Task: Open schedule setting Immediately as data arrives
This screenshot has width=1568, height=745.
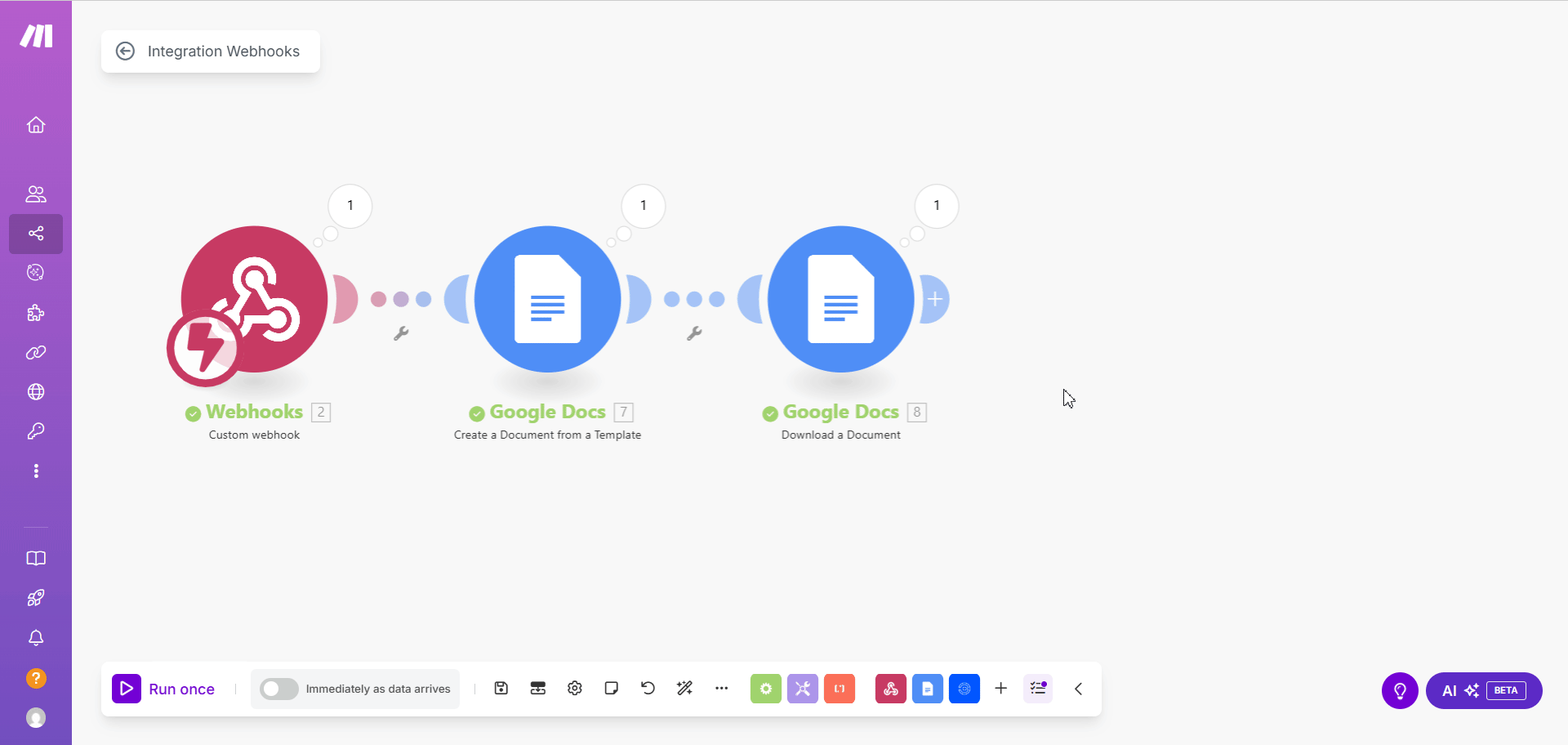Action: [x=378, y=689]
